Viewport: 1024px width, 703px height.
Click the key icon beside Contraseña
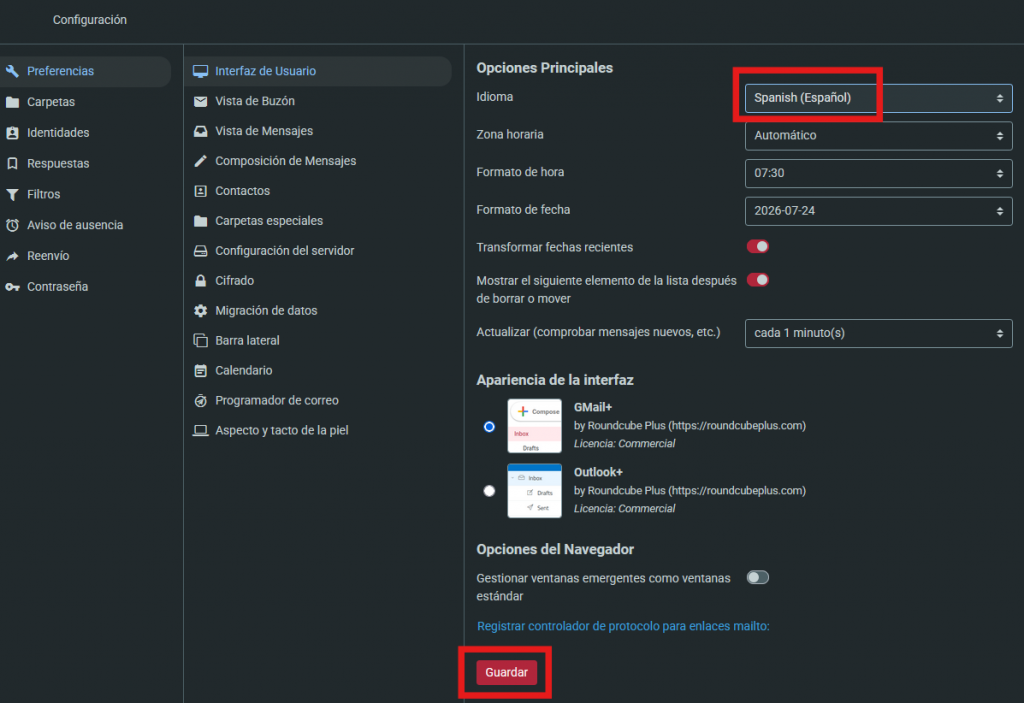pyautogui.click(x=13, y=287)
